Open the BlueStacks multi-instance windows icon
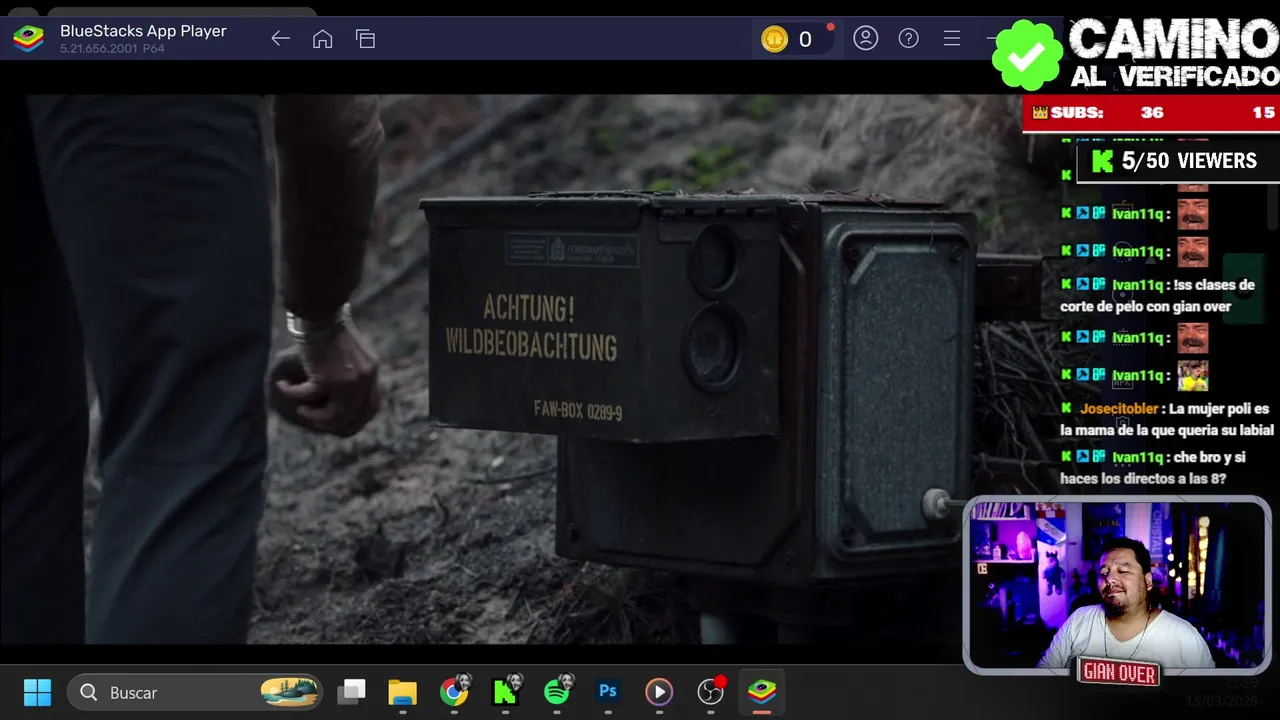The height and width of the screenshot is (720, 1280). [x=365, y=39]
